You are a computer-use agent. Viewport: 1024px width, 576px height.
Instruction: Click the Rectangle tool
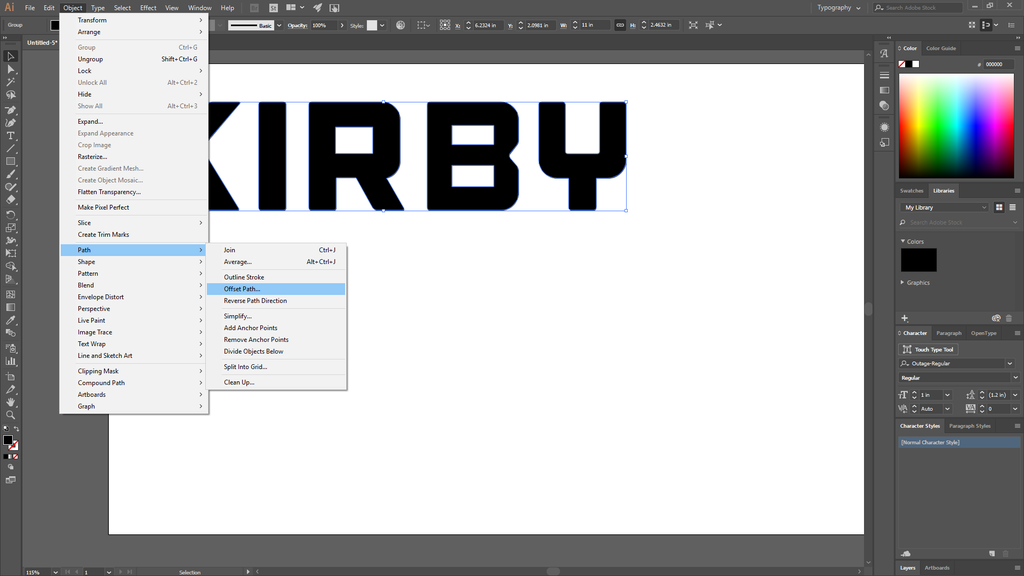coord(11,161)
